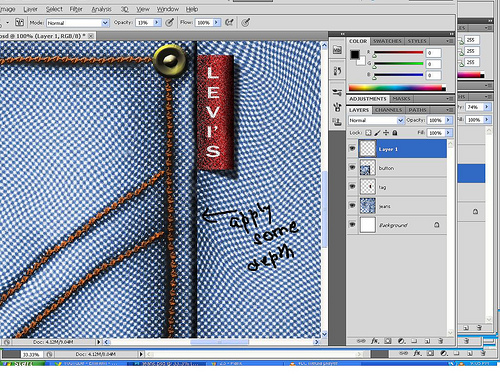This screenshot has height=375, width=500.
Task: Pick a color from the spectrum ramp
Action: pos(397,88)
